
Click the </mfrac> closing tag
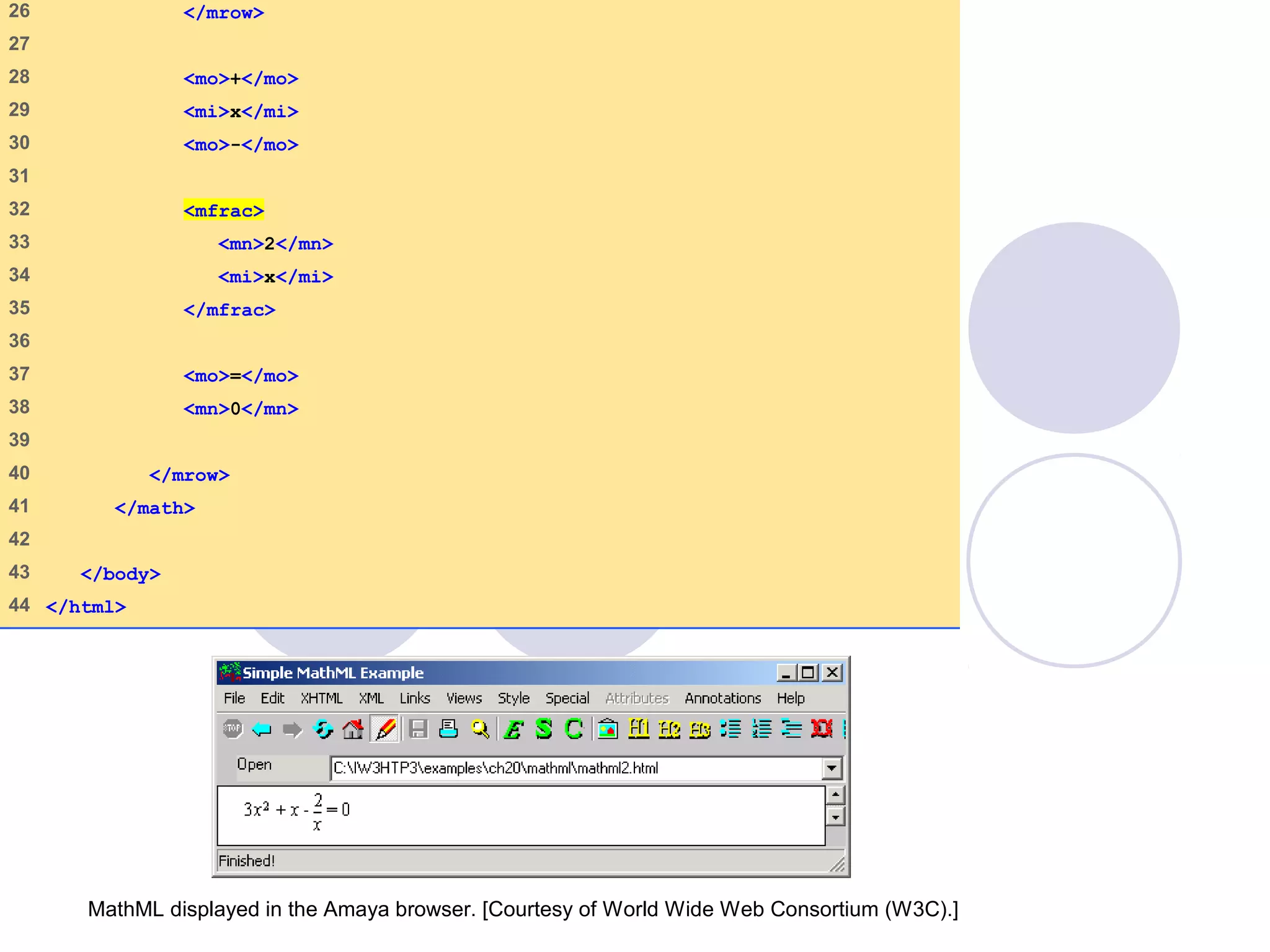point(229,310)
